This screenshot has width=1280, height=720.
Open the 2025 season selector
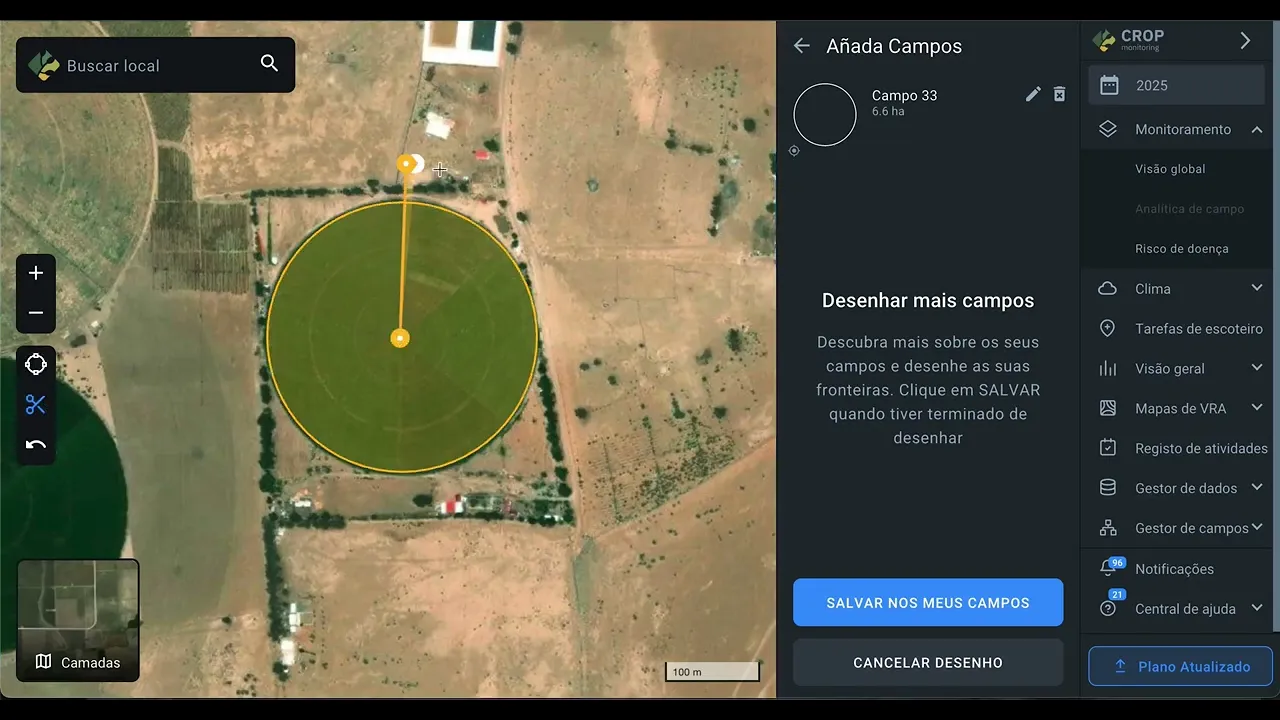1176,85
